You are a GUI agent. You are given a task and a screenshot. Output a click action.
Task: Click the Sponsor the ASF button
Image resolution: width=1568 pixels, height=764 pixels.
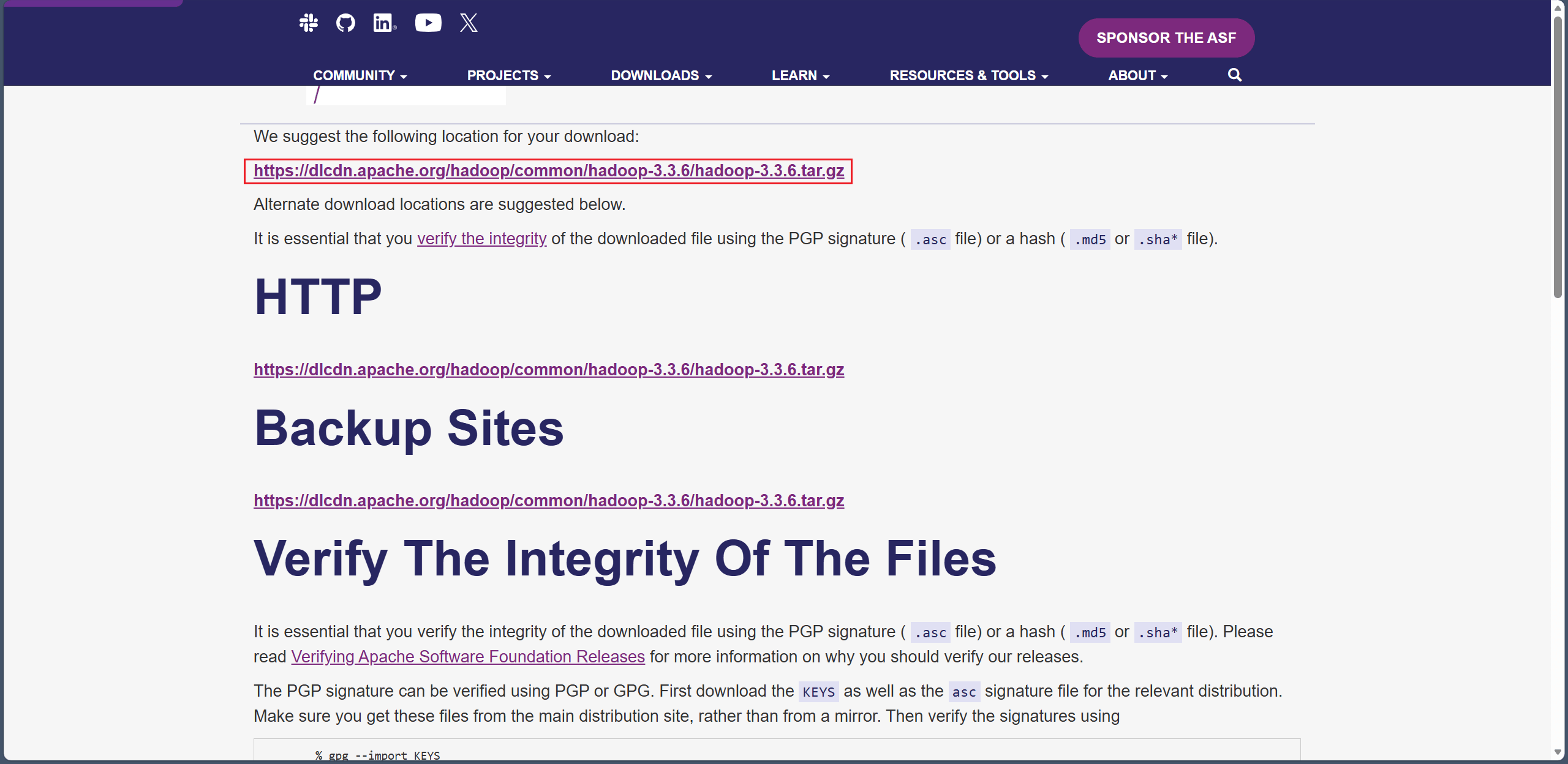coord(1166,38)
